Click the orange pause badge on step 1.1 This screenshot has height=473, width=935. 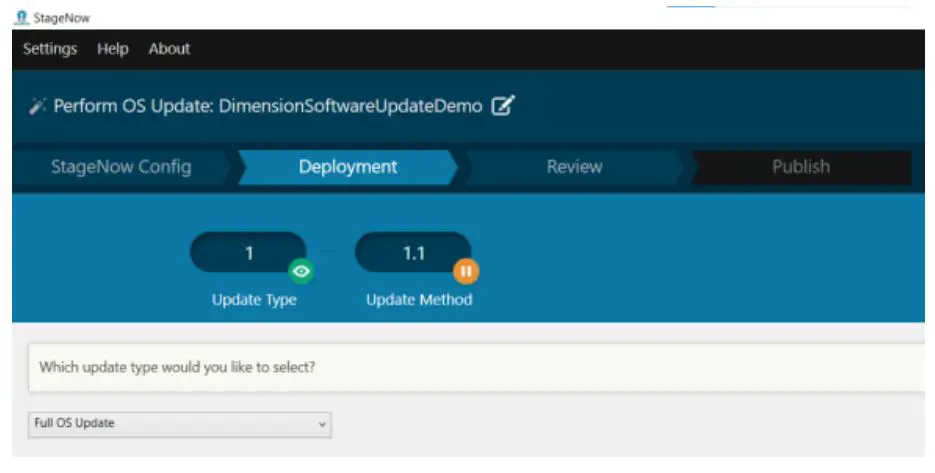pyautogui.click(x=466, y=271)
